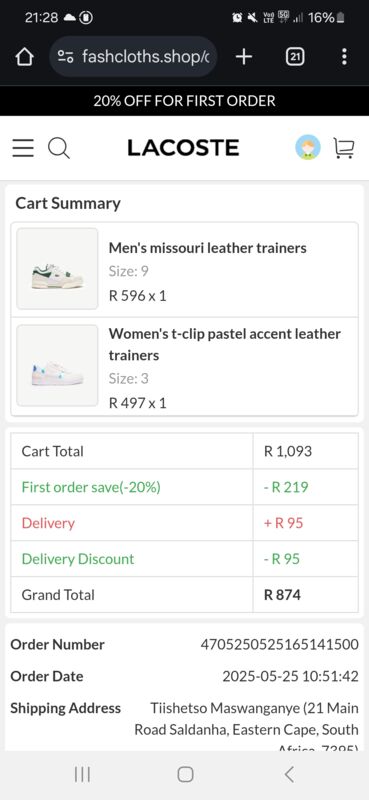The image size is (369, 800).
Task: Tap the LACOSTE logo
Action: 183,148
